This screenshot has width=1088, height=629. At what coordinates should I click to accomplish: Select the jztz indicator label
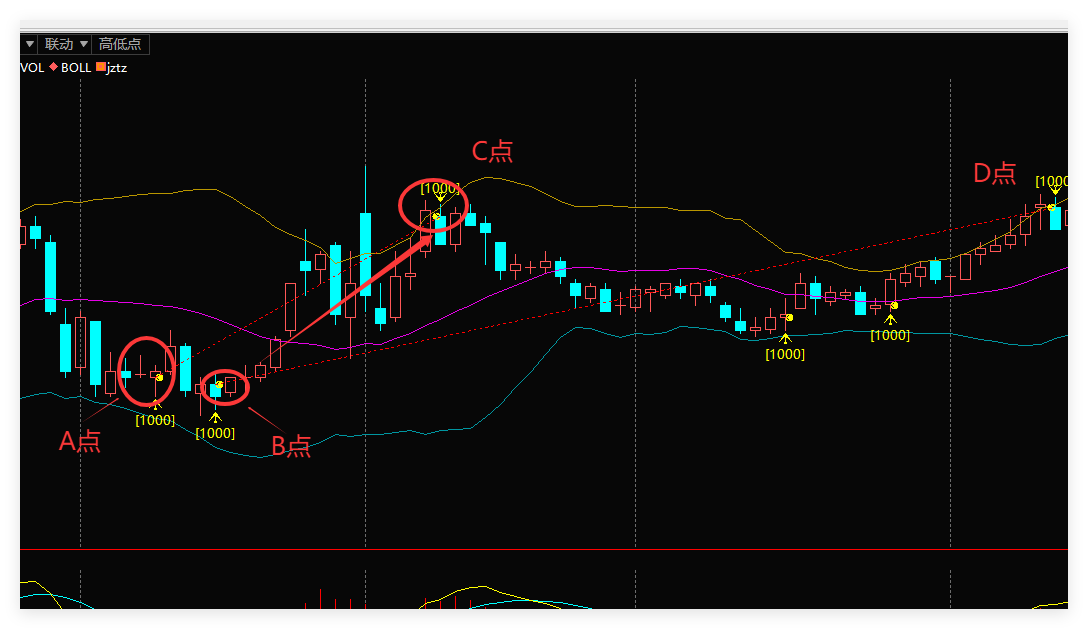[117, 68]
